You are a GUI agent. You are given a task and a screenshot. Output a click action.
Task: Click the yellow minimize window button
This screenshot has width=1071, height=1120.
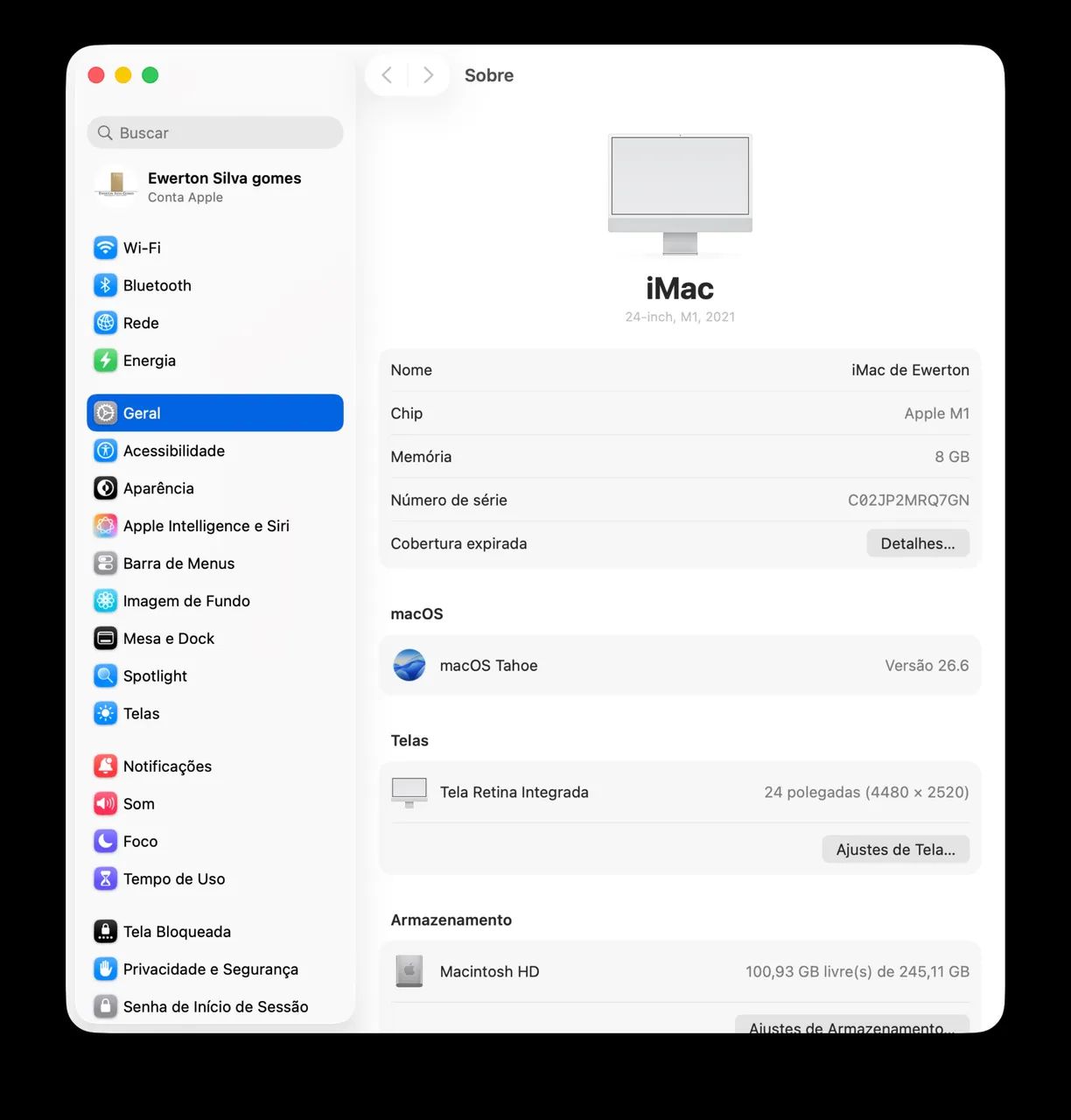pos(123,75)
